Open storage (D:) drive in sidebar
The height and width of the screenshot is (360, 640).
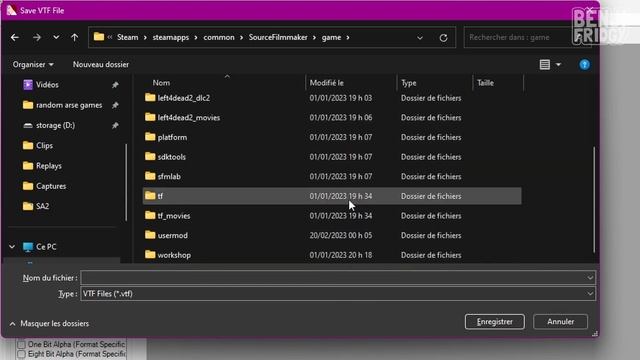(x=55, y=125)
